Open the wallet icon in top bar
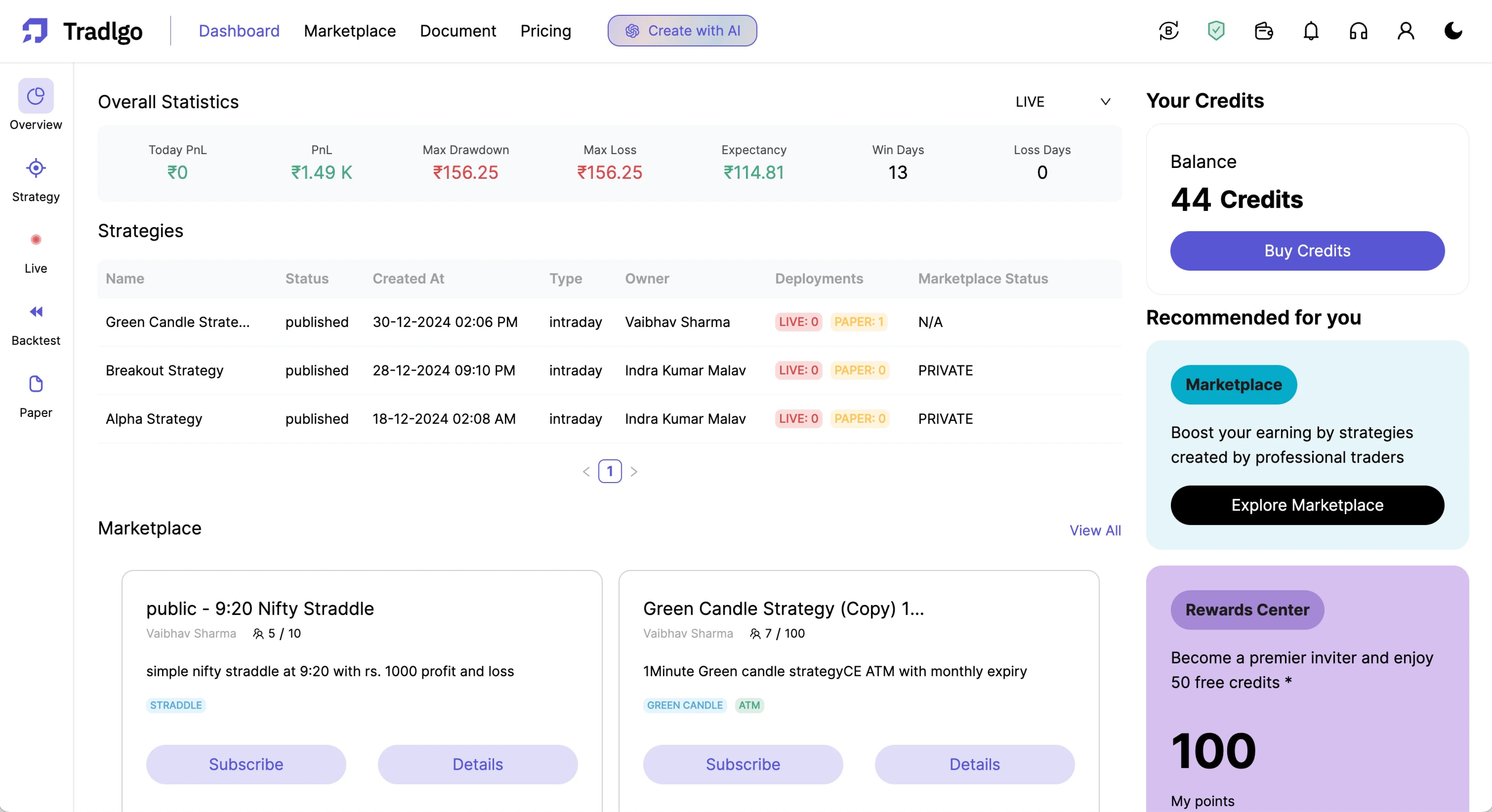Viewport: 1492px width, 812px height. [x=1263, y=31]
